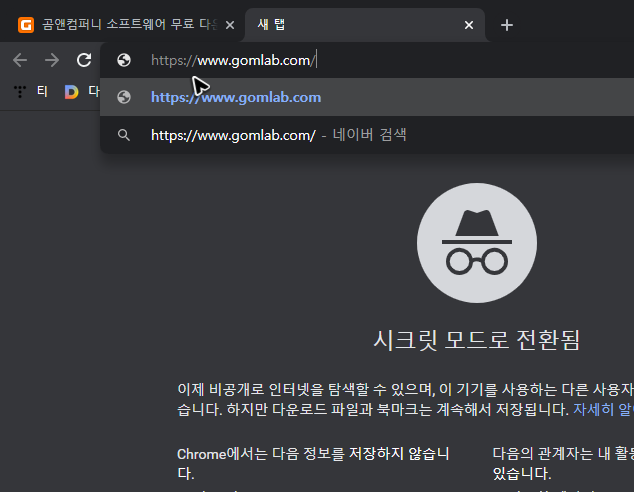Viewport: 634px width, 492px height.
Task: Click the magnifier icon in search suggestion
Action: (x=124, y=135)
